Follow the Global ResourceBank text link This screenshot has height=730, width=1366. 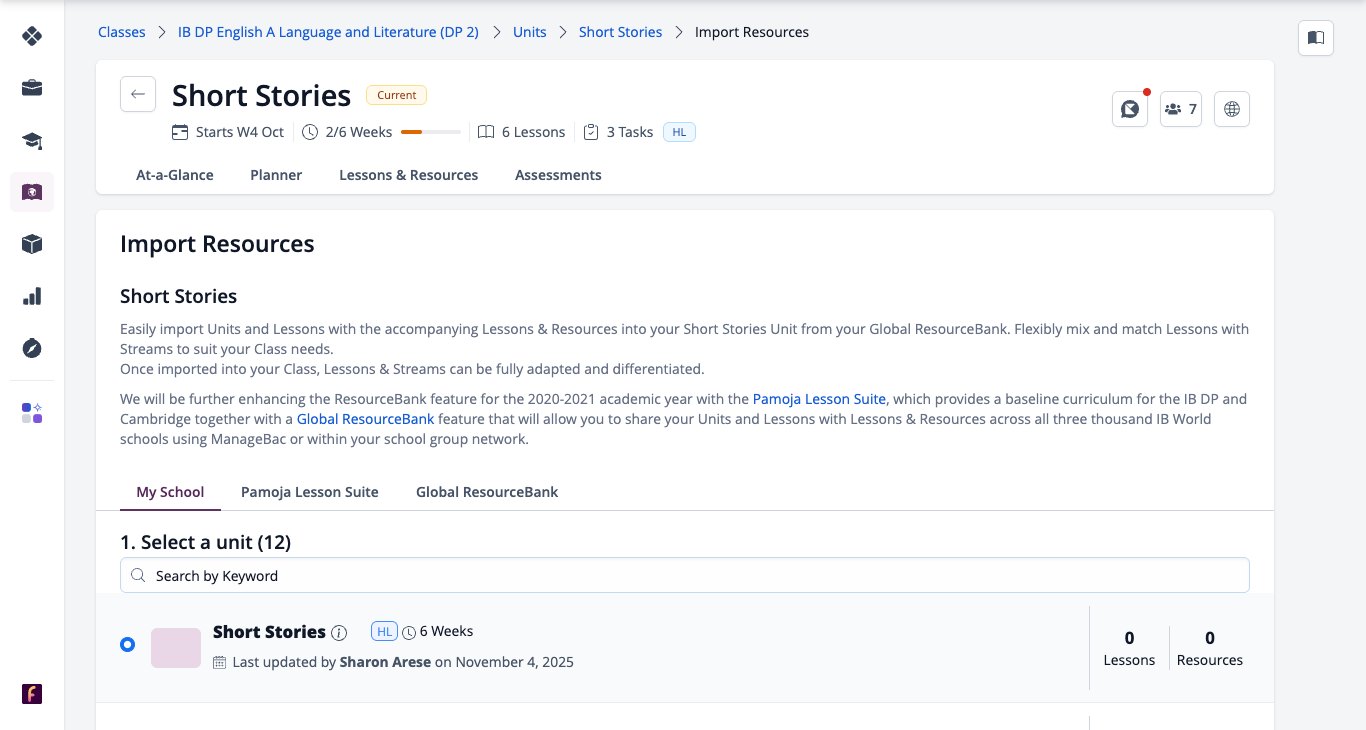pyautogui.click(x=366, y=419)
